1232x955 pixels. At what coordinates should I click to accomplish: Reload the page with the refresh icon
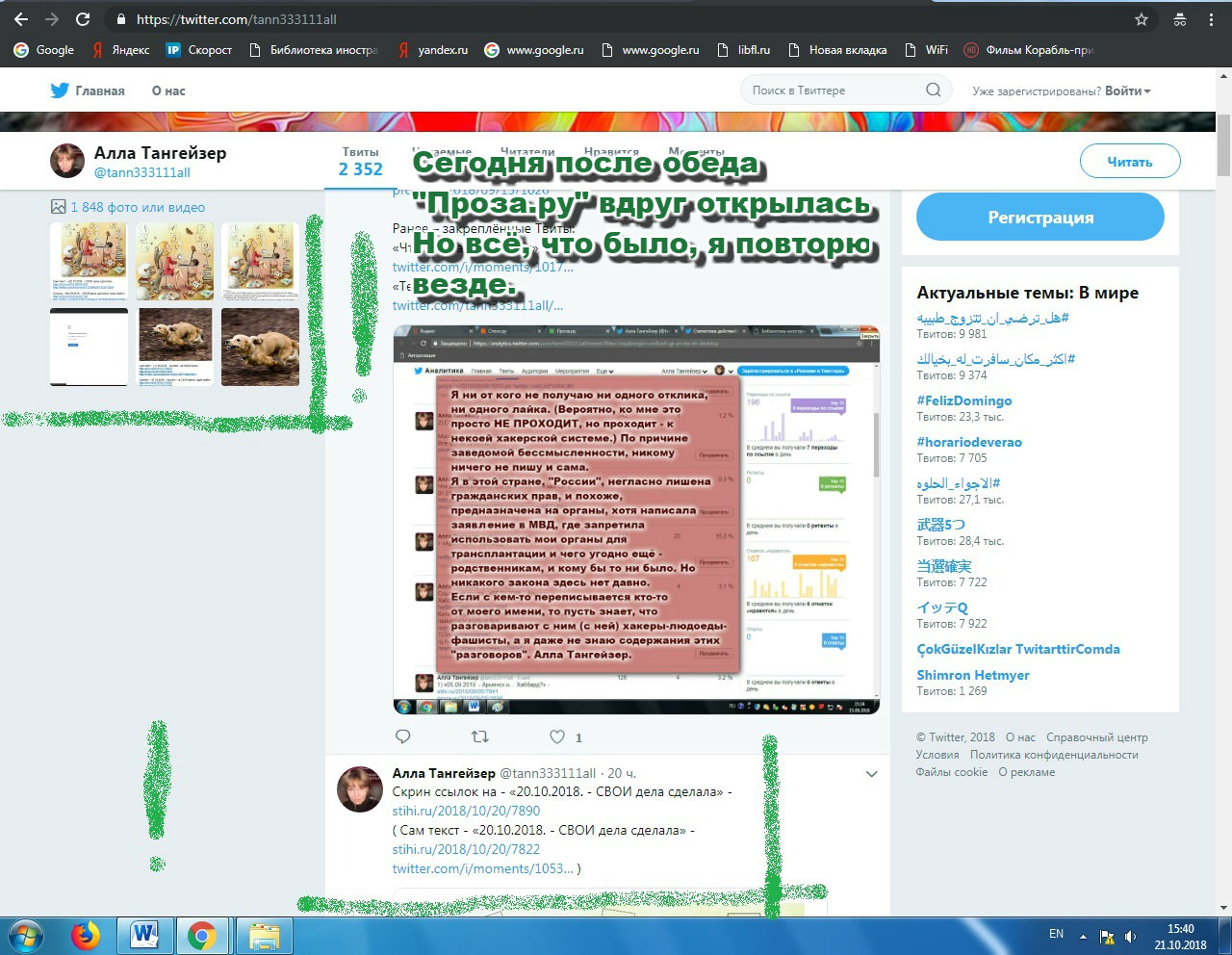(83, 19)
